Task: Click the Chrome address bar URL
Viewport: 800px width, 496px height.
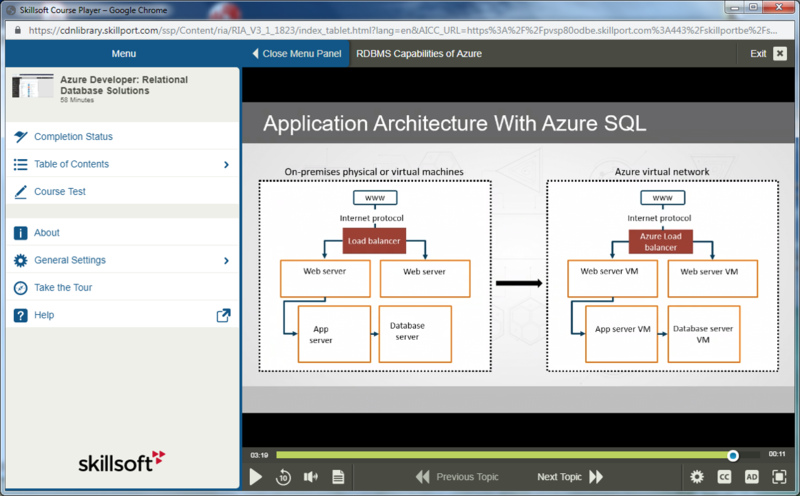Action: [x=403, y=31]
